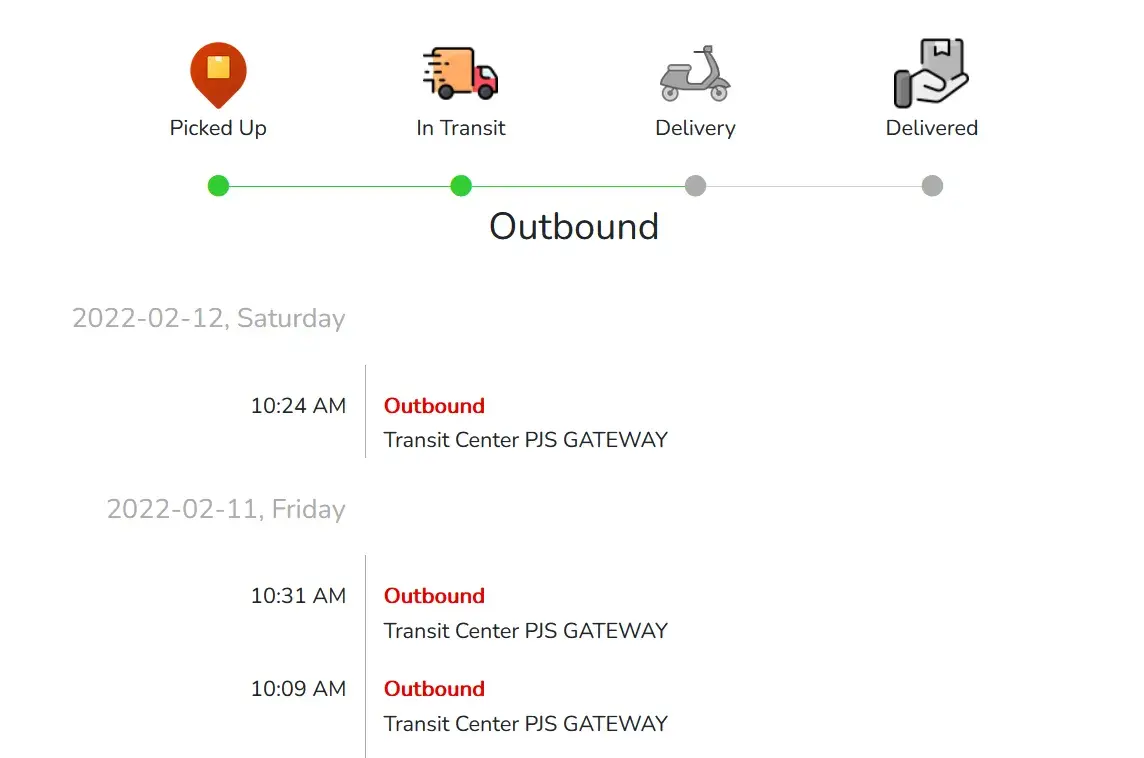Image resolution: width=1144 pixels, height=758 pixels.
Task: Click the red Outbound entry at 10:24 AM
Action: (434, 406)
